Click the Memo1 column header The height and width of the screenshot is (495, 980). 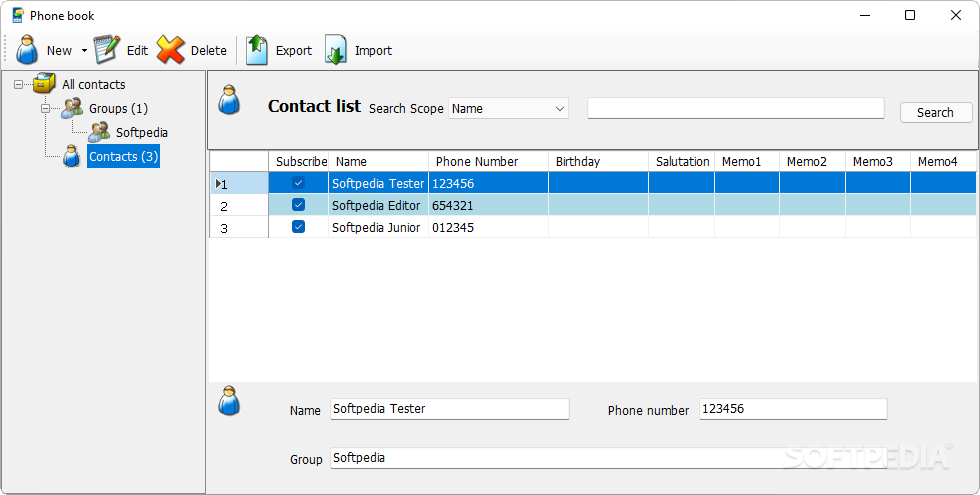pyautogui.click(x=747, y=161)
